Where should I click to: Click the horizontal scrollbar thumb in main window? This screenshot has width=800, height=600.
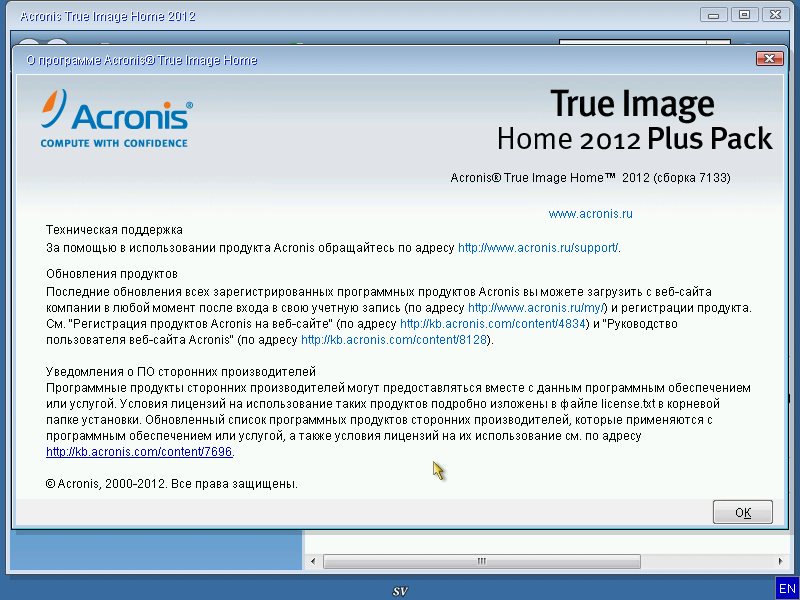pyautogui.click(x=482, y=561)
